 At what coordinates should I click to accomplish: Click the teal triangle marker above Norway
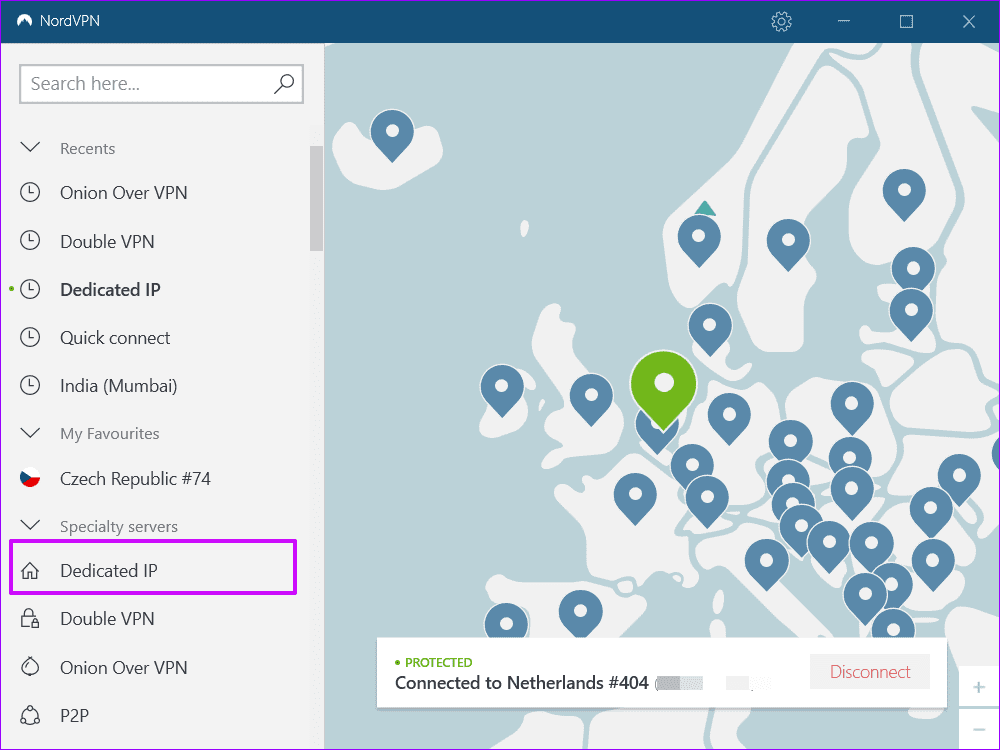coord(705,208)
